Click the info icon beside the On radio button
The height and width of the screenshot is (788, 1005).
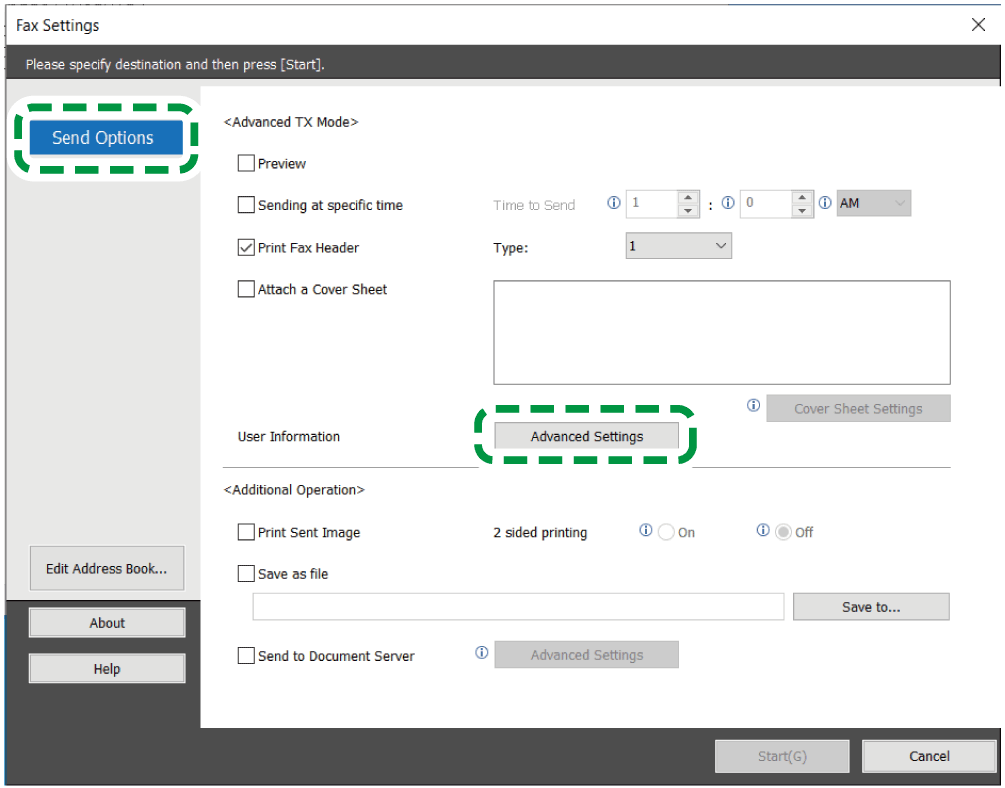pyautogui.click(x=646, y=531)
